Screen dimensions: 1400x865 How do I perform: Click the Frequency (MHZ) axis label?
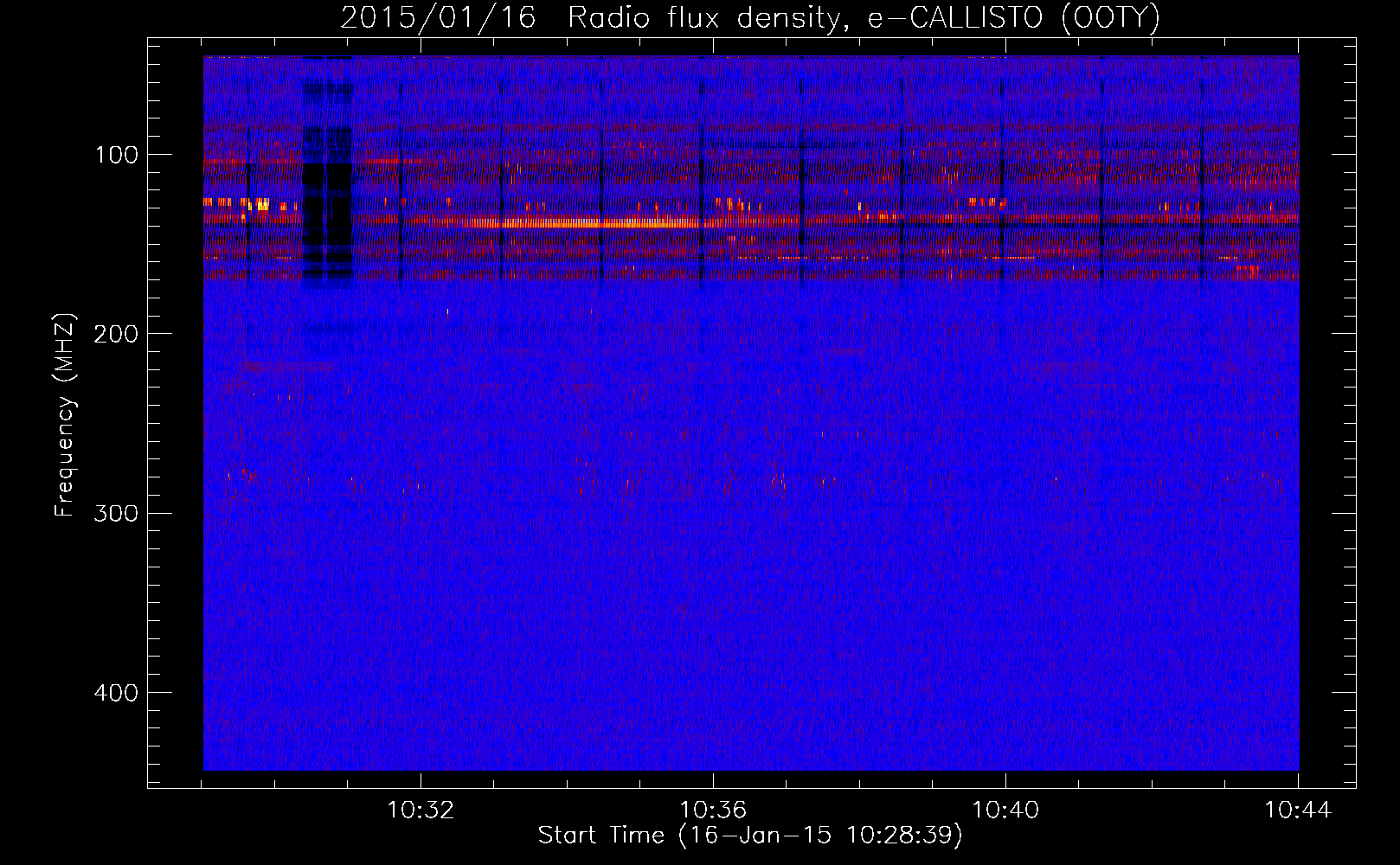pyautogui.click(x=66, y=414)
